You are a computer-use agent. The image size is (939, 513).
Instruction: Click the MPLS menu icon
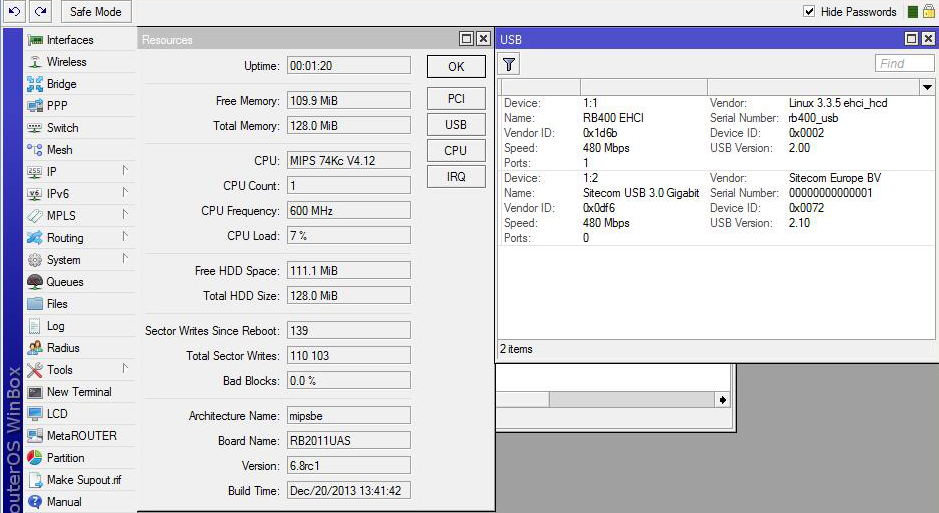click(x=35, y=215)
